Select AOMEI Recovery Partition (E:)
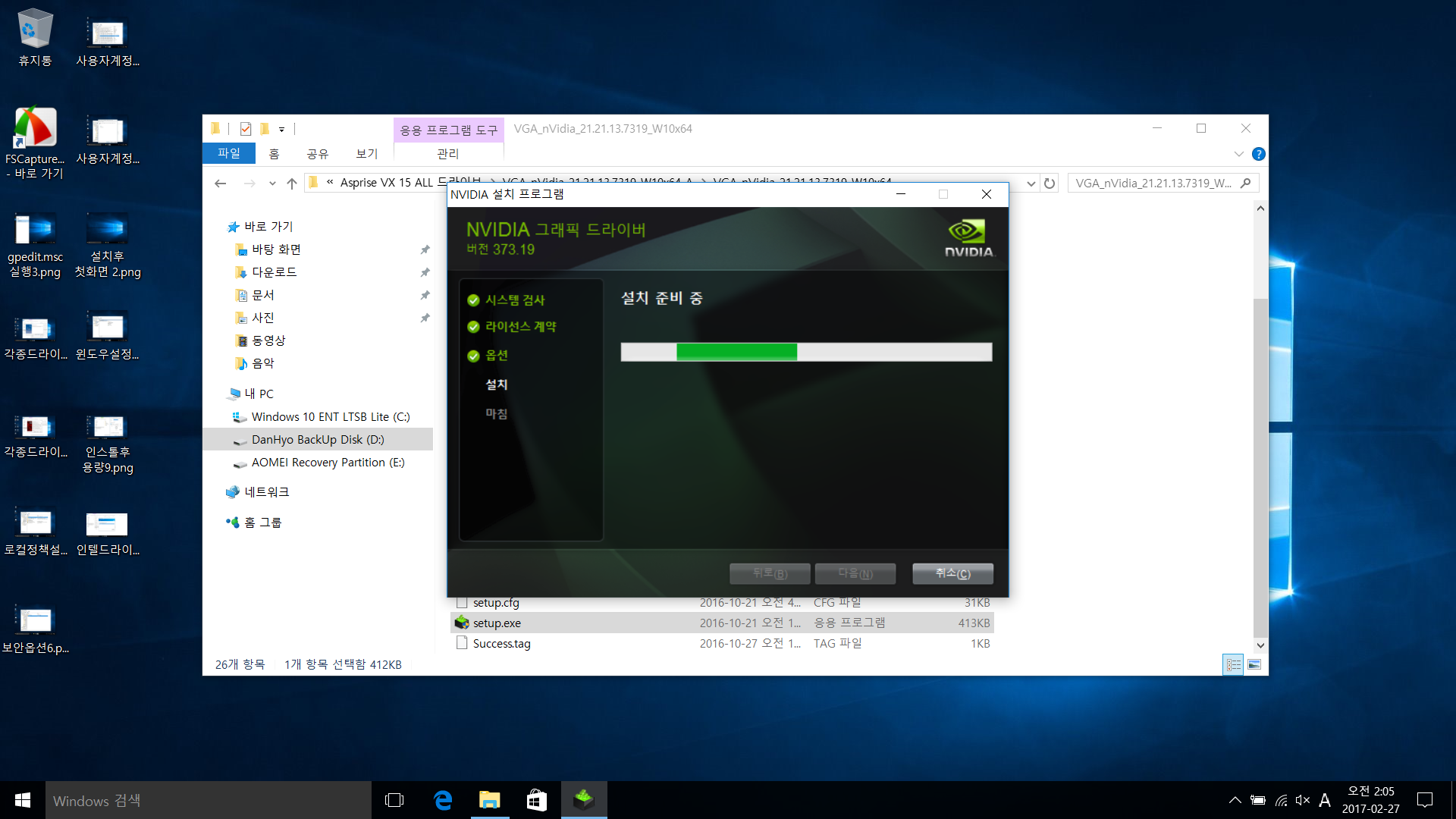Screen dimensions: 1456x819 coord(328,463)
